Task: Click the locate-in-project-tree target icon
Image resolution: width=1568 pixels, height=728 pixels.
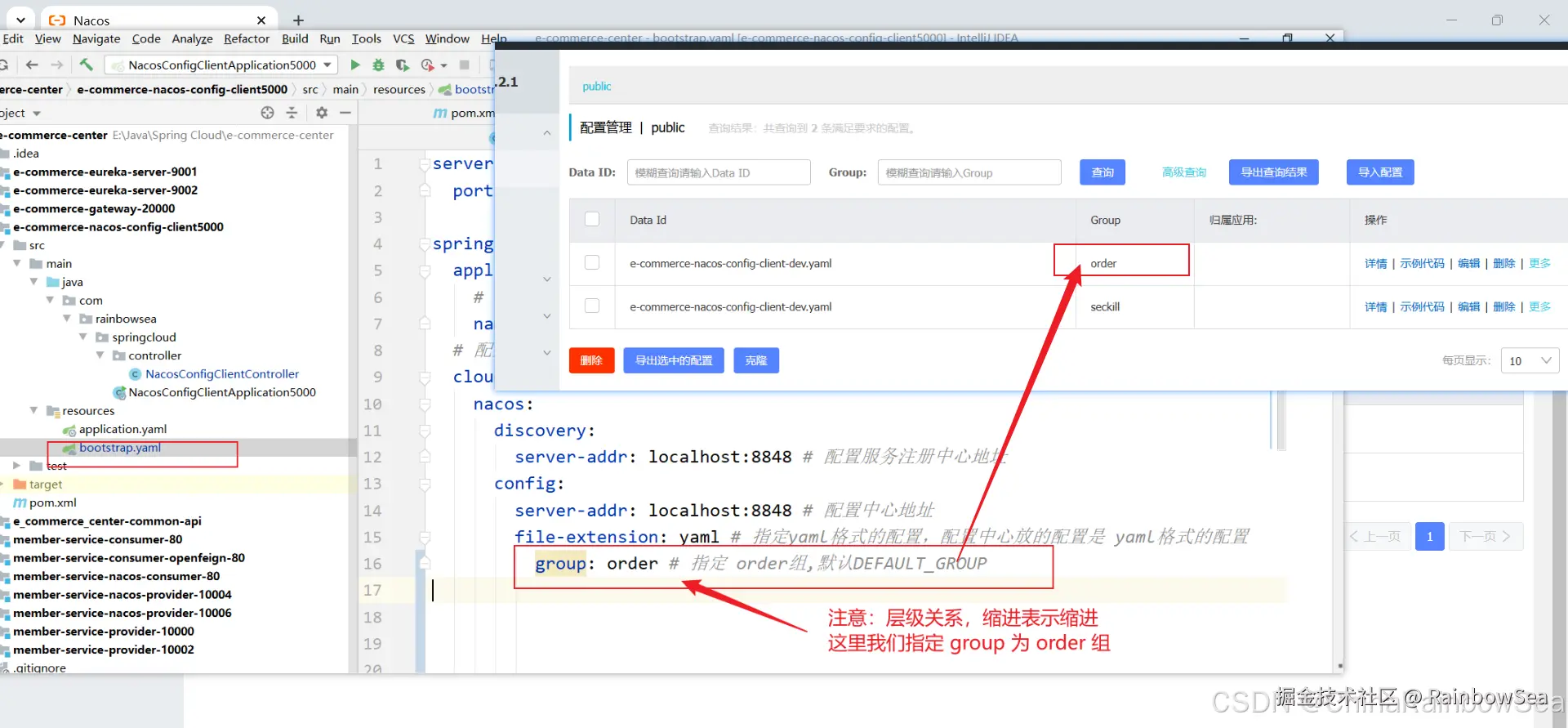Action: (x=267, y=113)
